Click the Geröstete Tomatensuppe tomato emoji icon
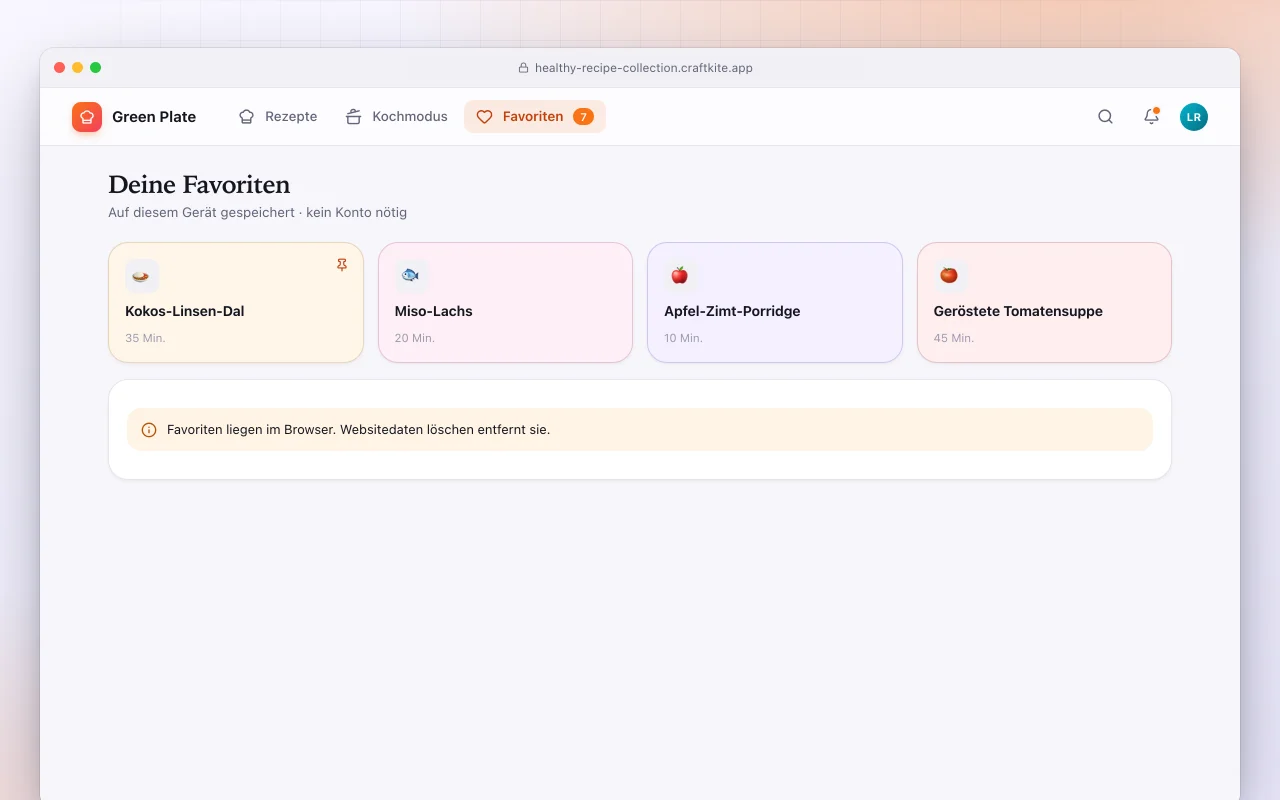This screenshot has width=1280, height=800. click(950, 276)
